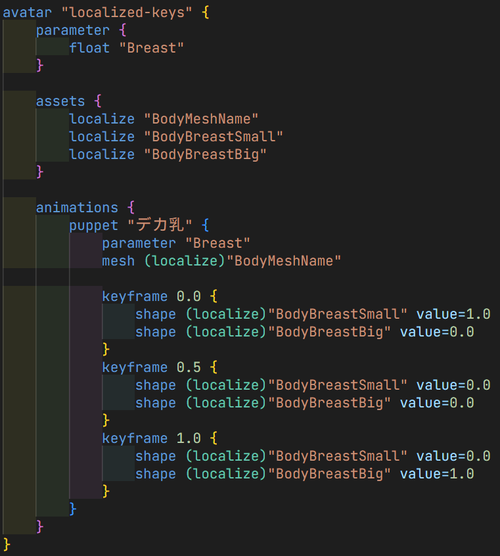Click the final yellow closing brace of avatar

tap(7, 545)
